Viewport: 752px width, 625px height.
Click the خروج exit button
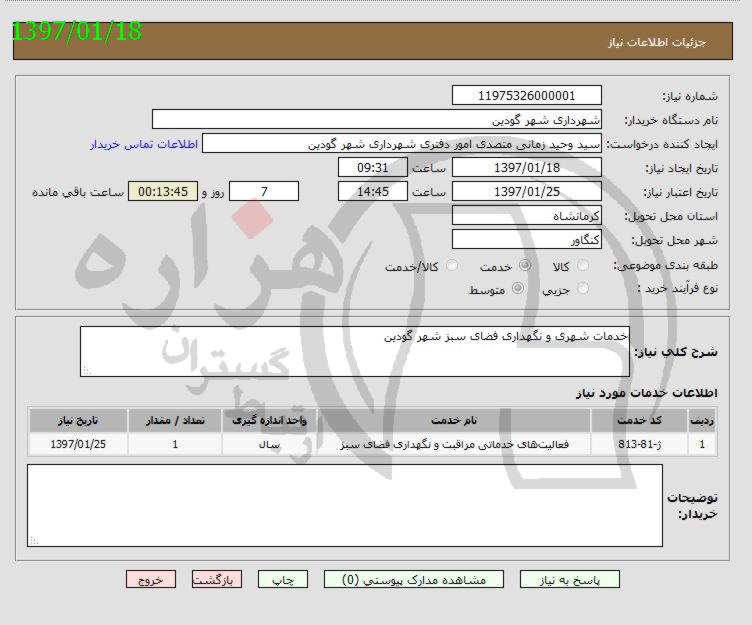[151, 579]
